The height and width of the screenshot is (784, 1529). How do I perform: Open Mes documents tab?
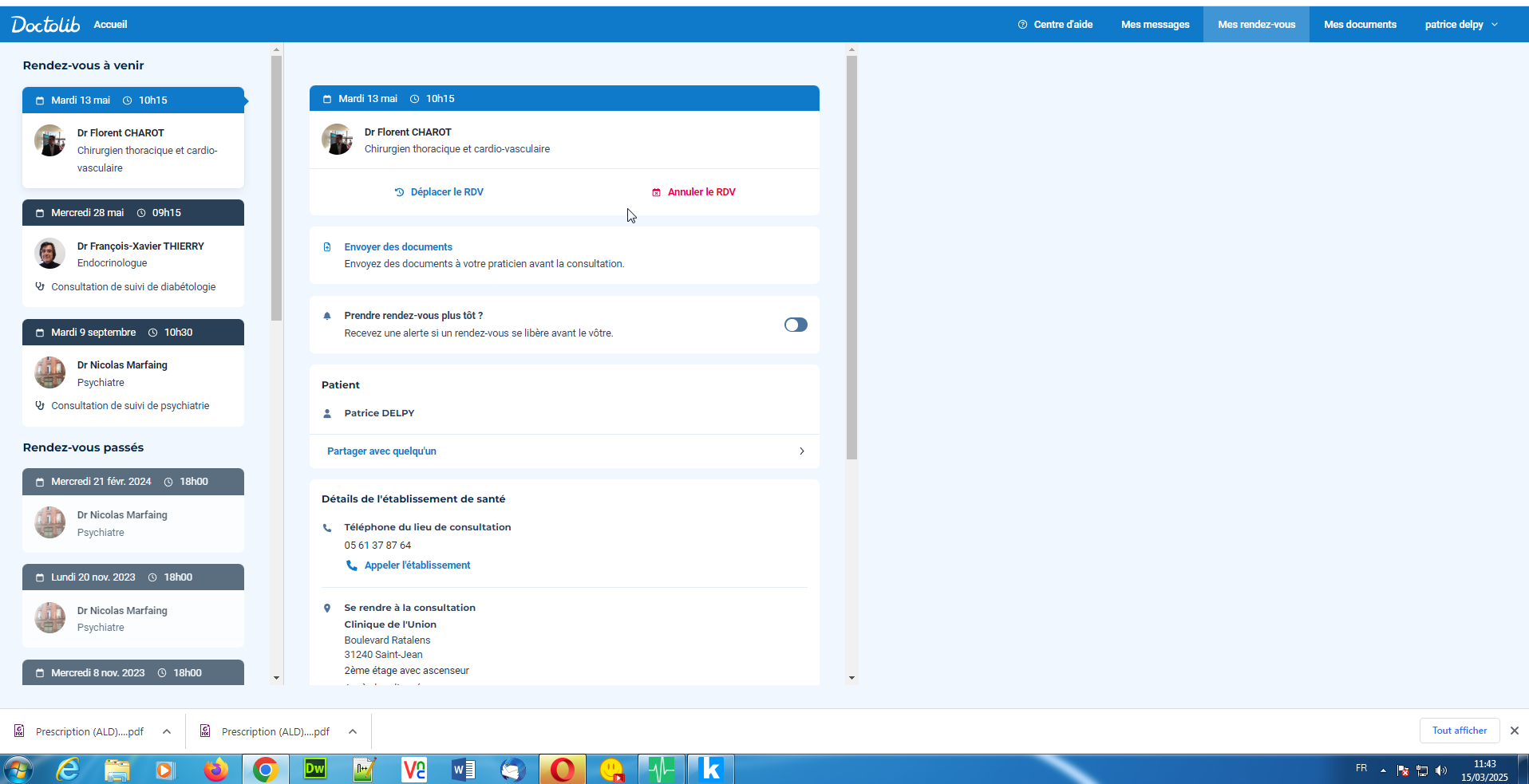[1360, 25]
